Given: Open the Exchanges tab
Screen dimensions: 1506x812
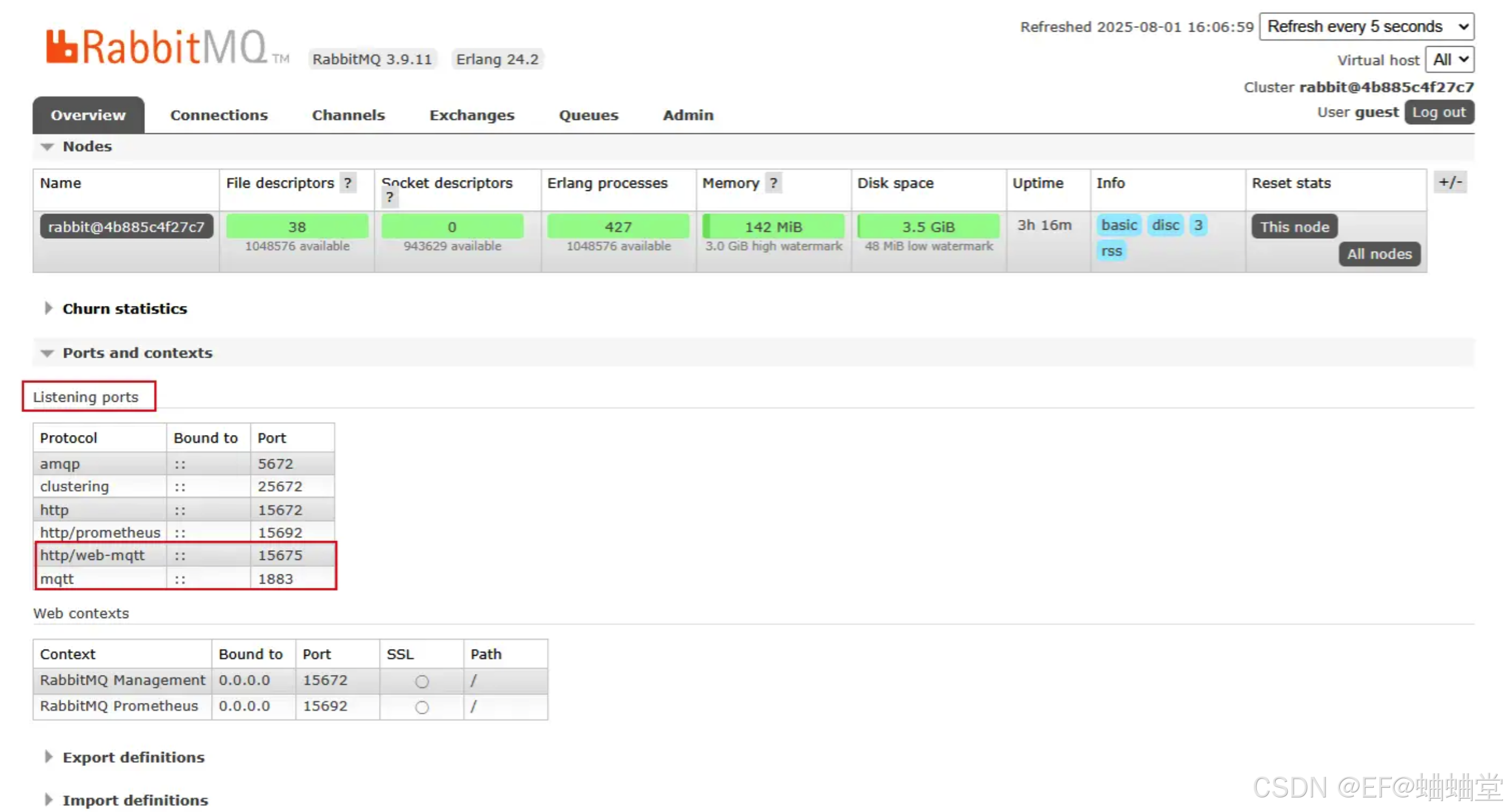Looking at the screenshot, I should pos(472,115).
